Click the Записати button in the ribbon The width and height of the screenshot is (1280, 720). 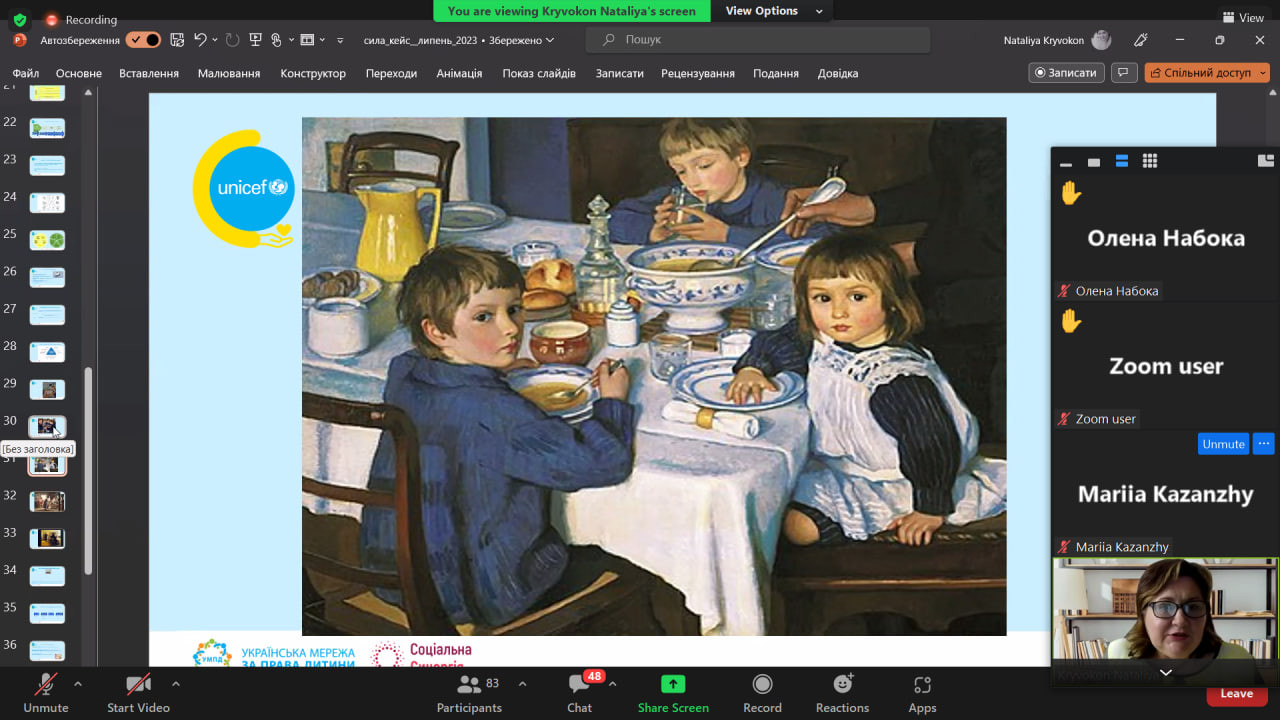1066,73
